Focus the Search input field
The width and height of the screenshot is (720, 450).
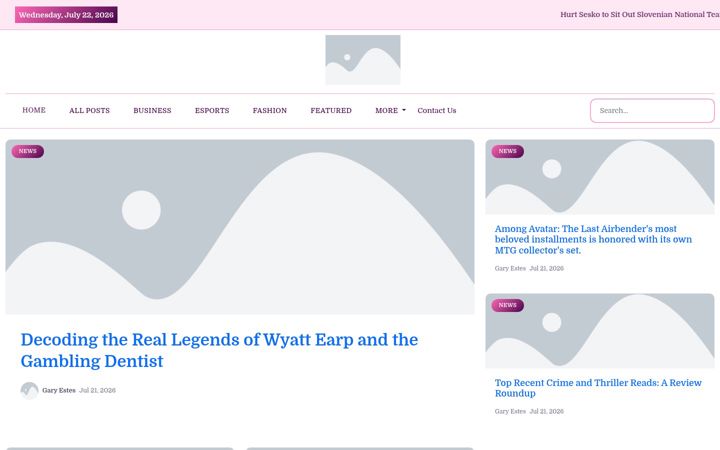pos(652,111)
